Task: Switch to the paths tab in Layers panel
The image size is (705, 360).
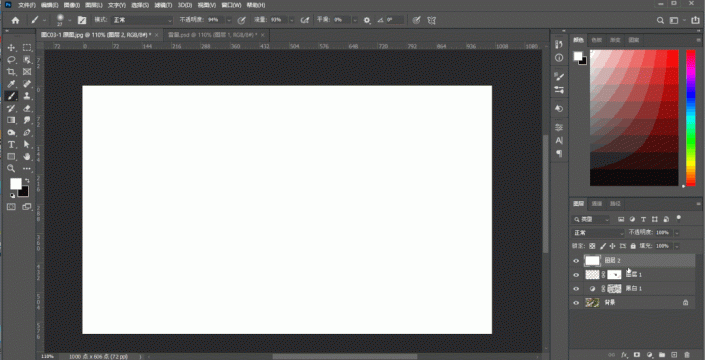Action: [615, 204]
